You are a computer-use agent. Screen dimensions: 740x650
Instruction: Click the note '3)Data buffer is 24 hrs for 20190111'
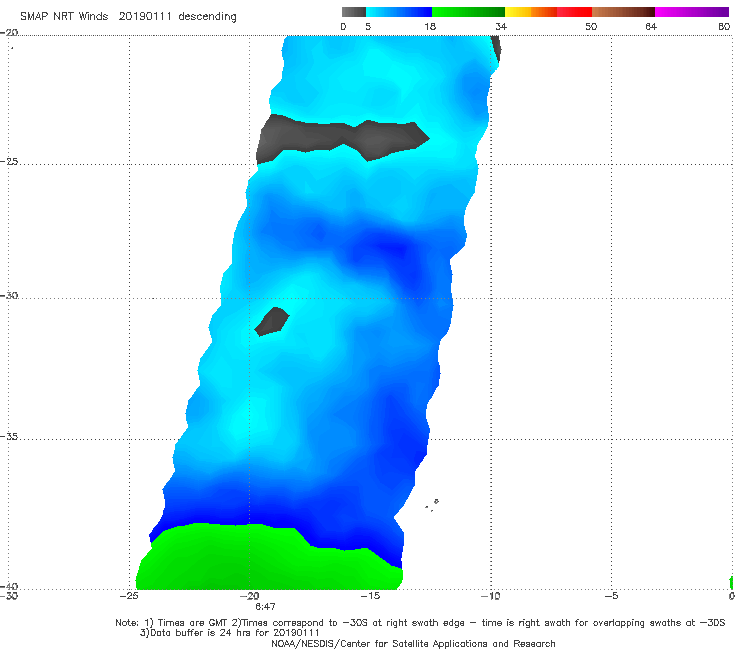point(229,633)
